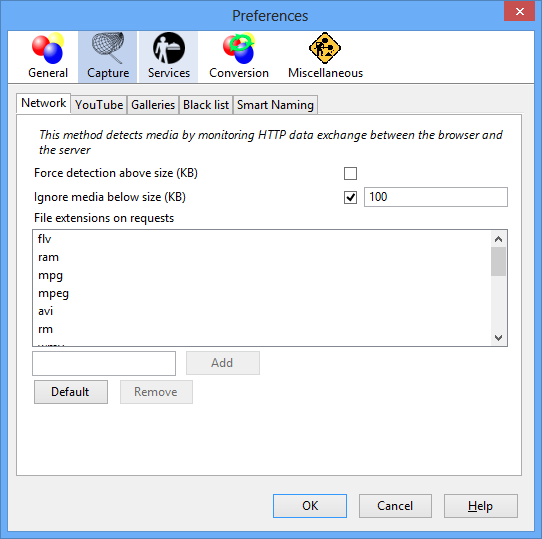The image size is (542, 539).
Task: Close the Preferences dialog window
Action: tap(519, 11)
